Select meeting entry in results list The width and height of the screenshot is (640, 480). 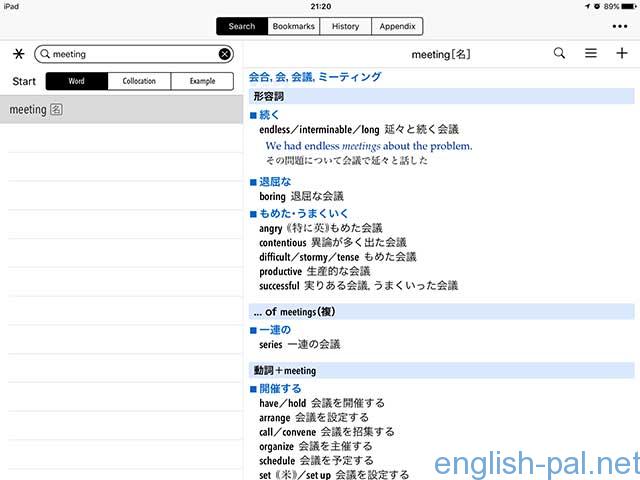[120, 109]
